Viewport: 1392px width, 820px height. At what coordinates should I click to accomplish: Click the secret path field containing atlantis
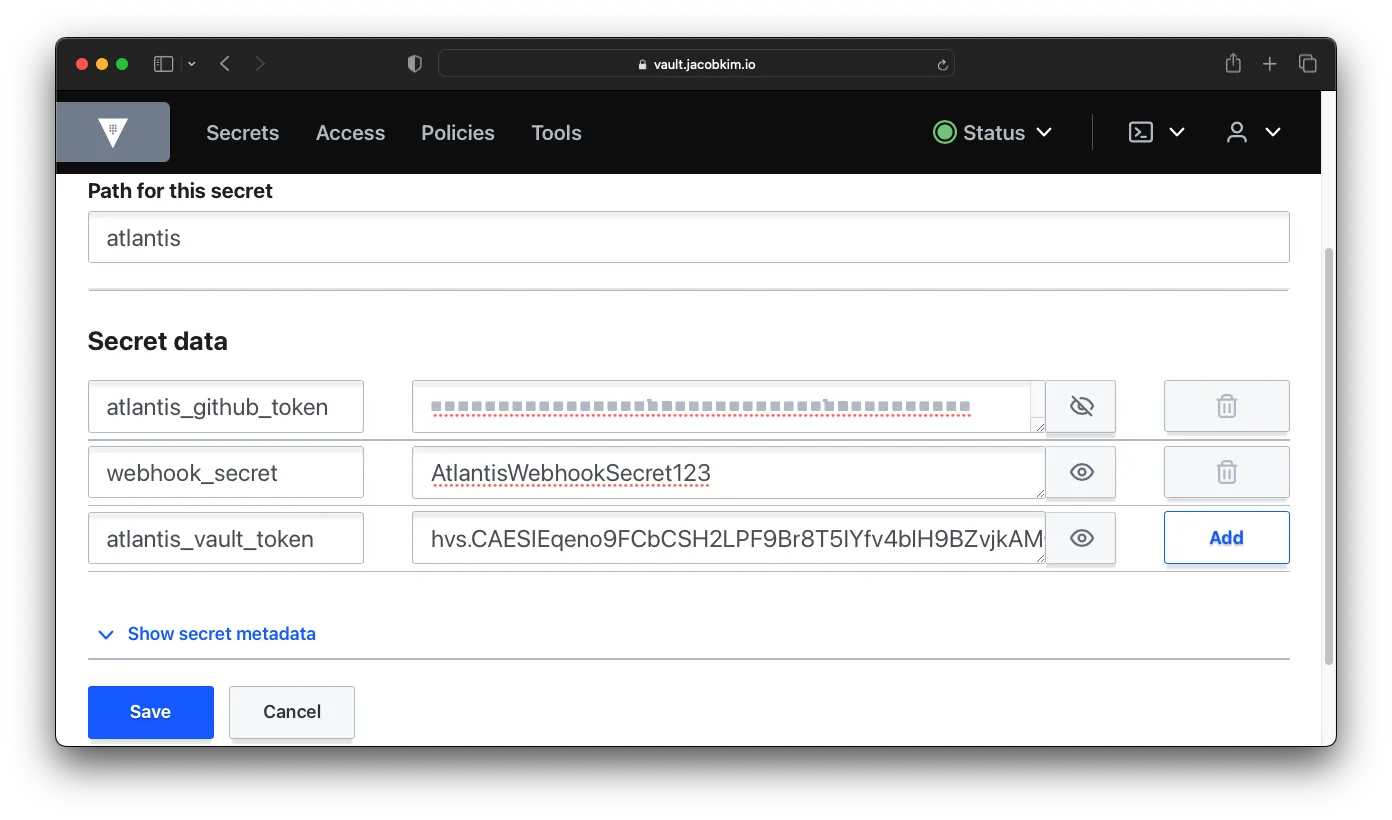tap(689, 237)
